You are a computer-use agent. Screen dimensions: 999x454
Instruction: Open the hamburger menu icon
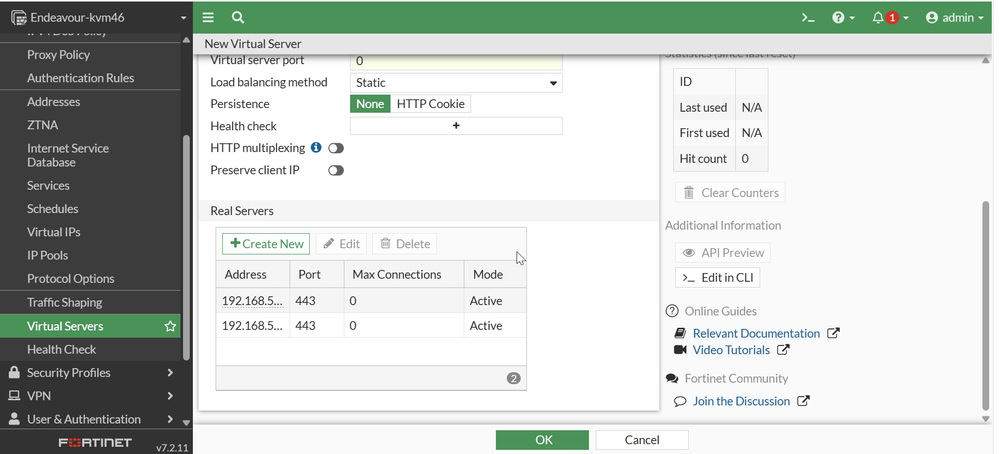pyautogui.click(x=208, y=17)
